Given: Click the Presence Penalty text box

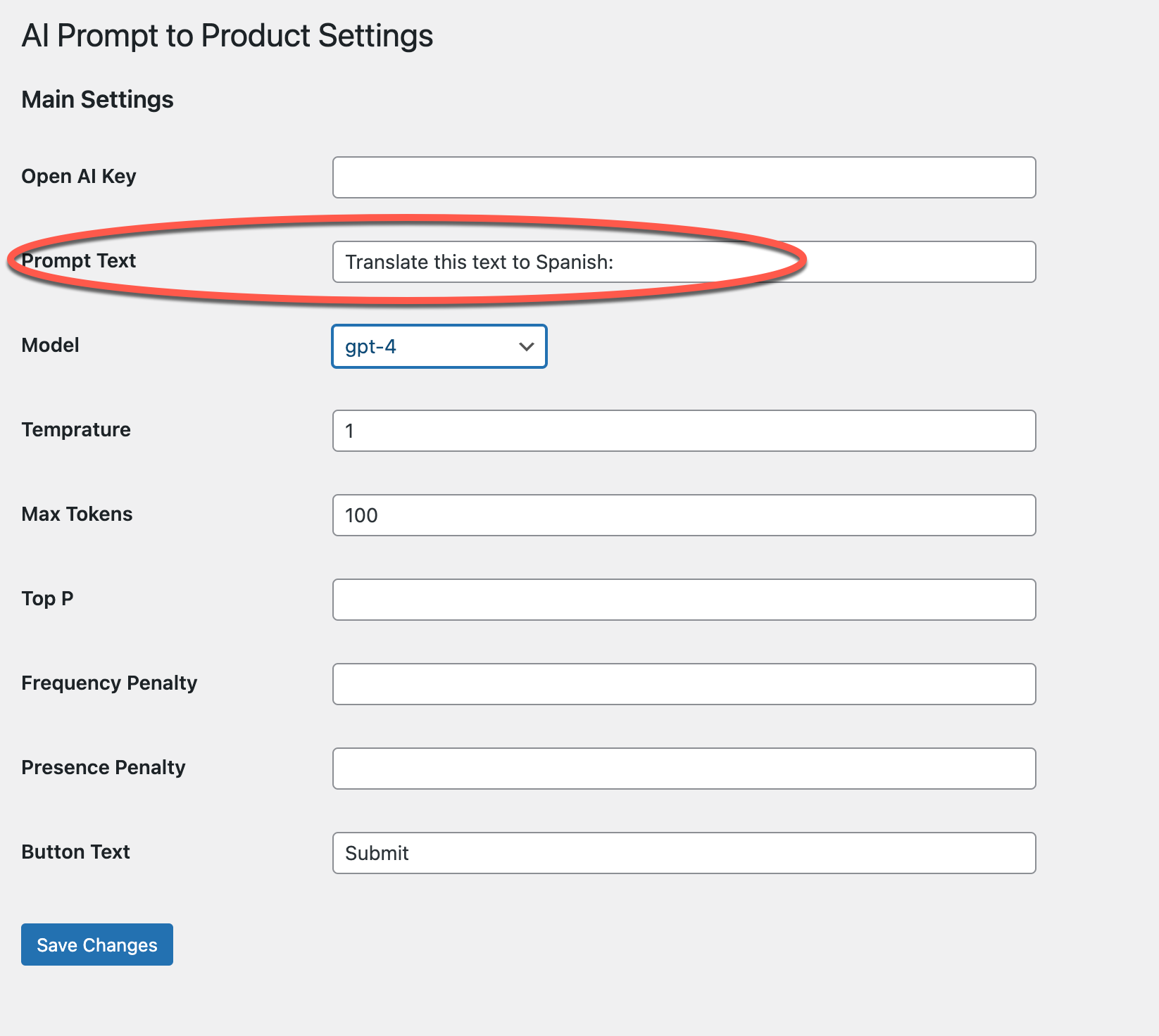Looking at the screenshot, I should 683,769.
